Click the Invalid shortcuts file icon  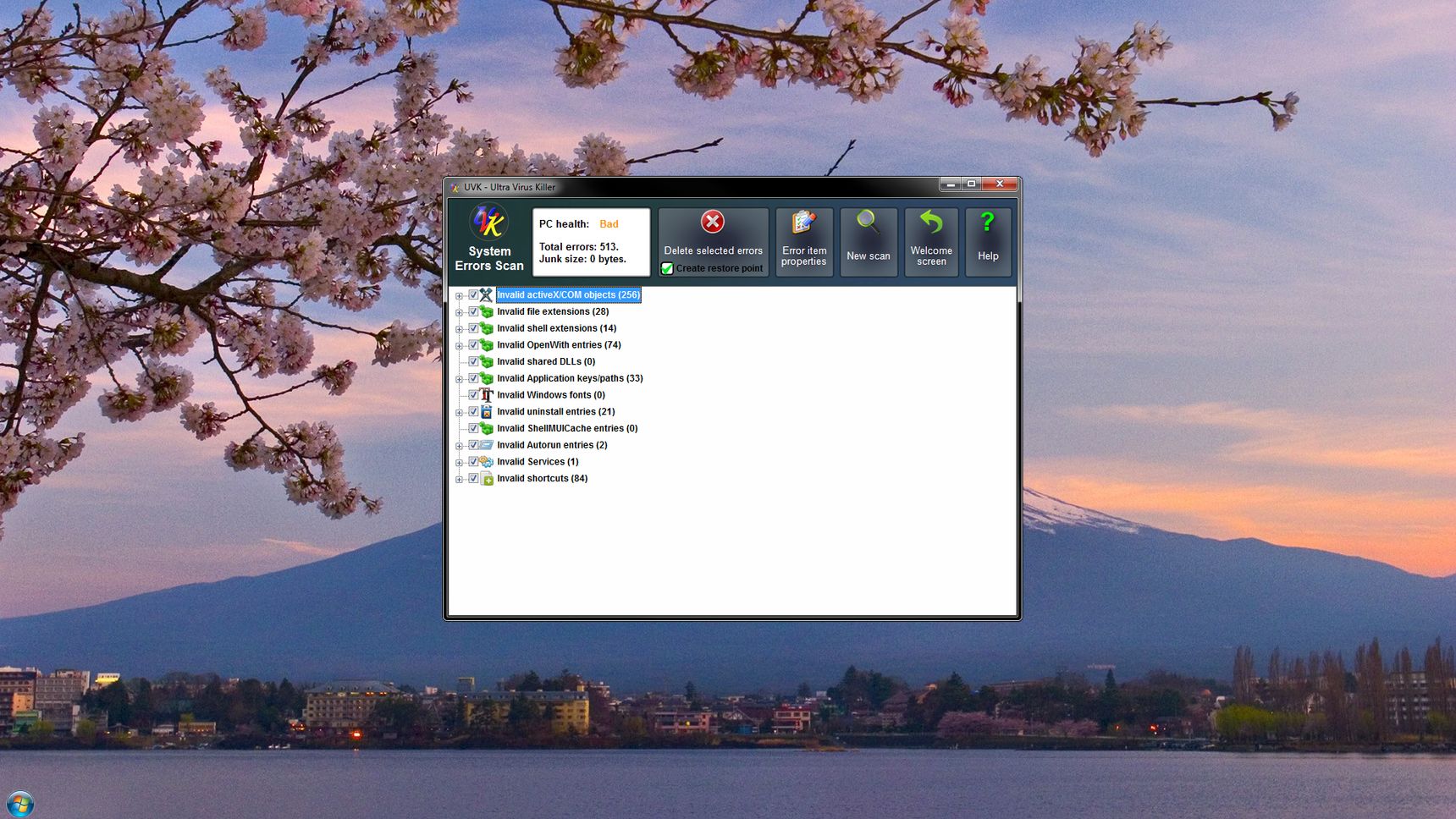tap(486, 479)
